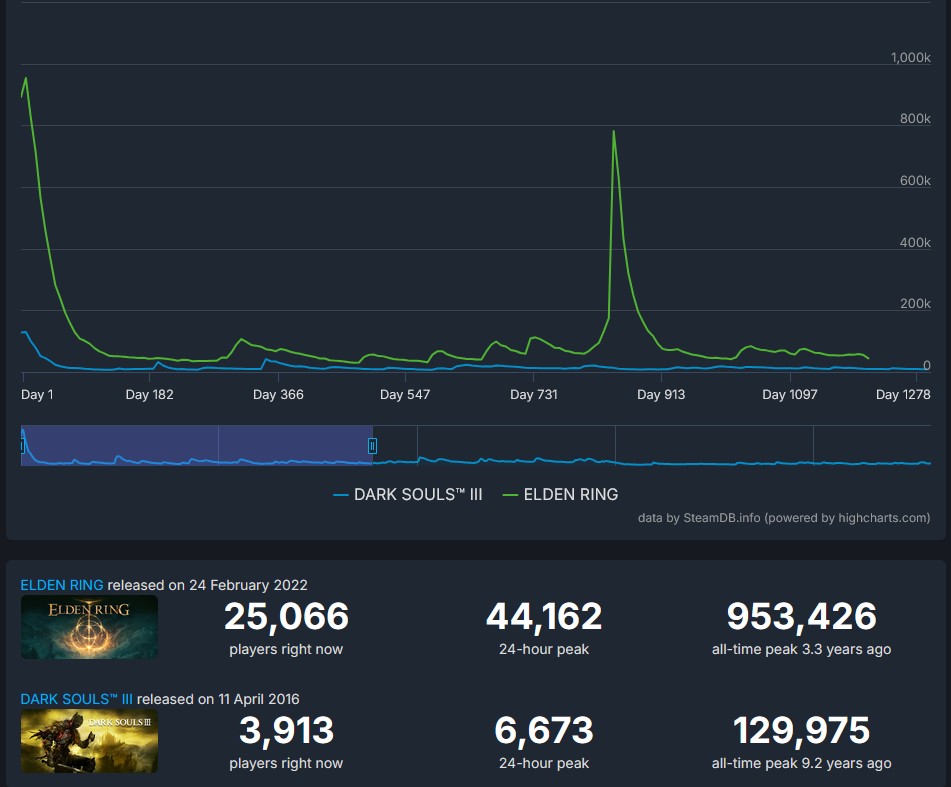Click 'released on 24 February 2022' text
Image resolution: width=951 pixels, height=787 pixels.
point(207,585)
